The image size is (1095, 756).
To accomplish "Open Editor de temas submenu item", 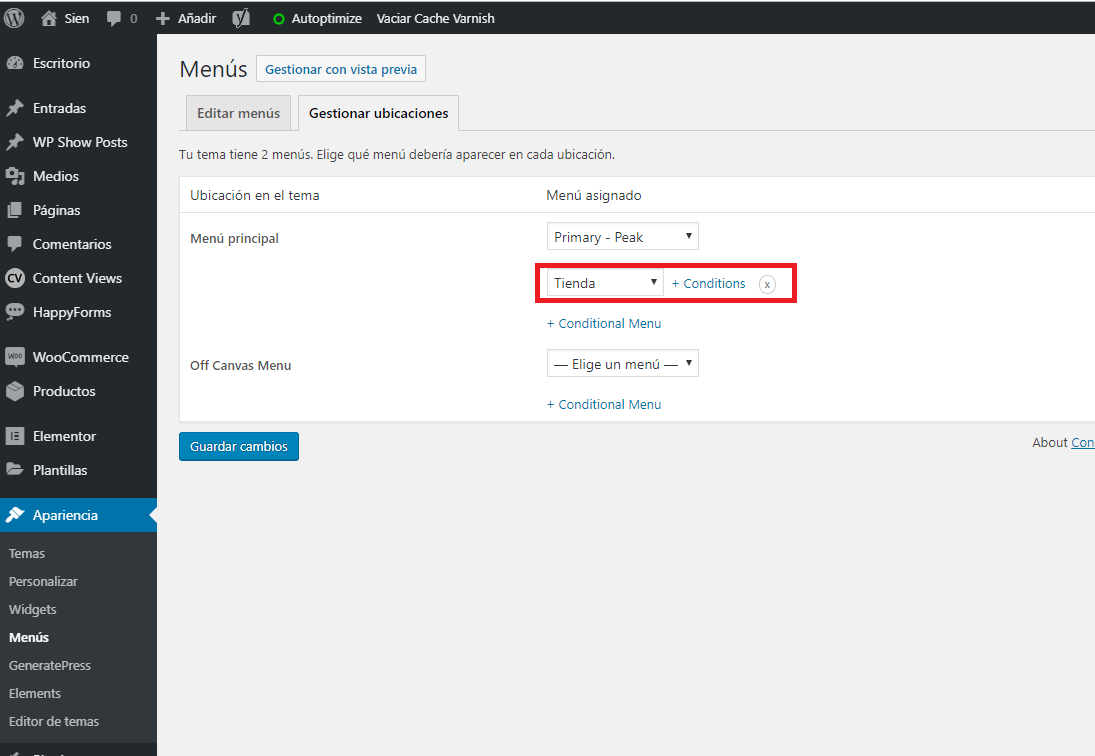I will click(54, 721).
